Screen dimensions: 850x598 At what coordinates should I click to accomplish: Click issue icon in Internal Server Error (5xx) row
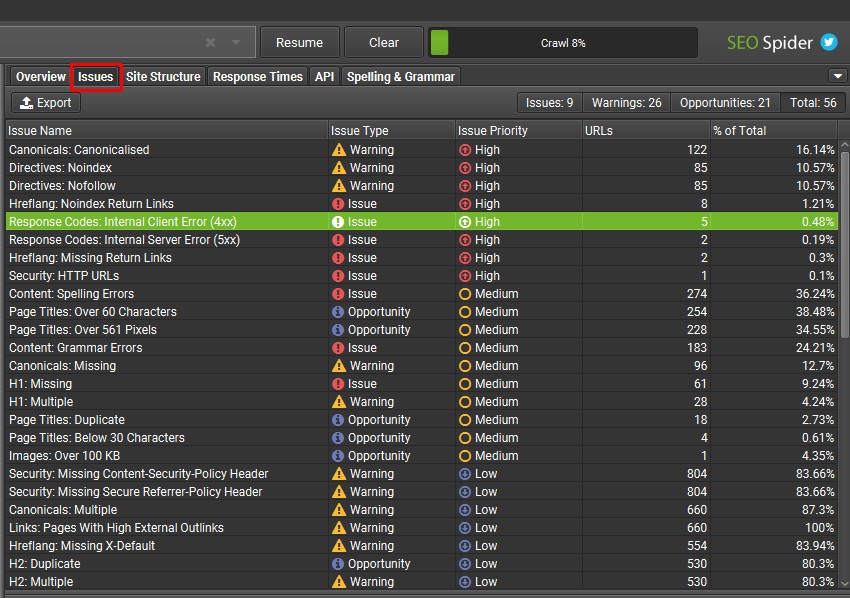tap(338, 240)
